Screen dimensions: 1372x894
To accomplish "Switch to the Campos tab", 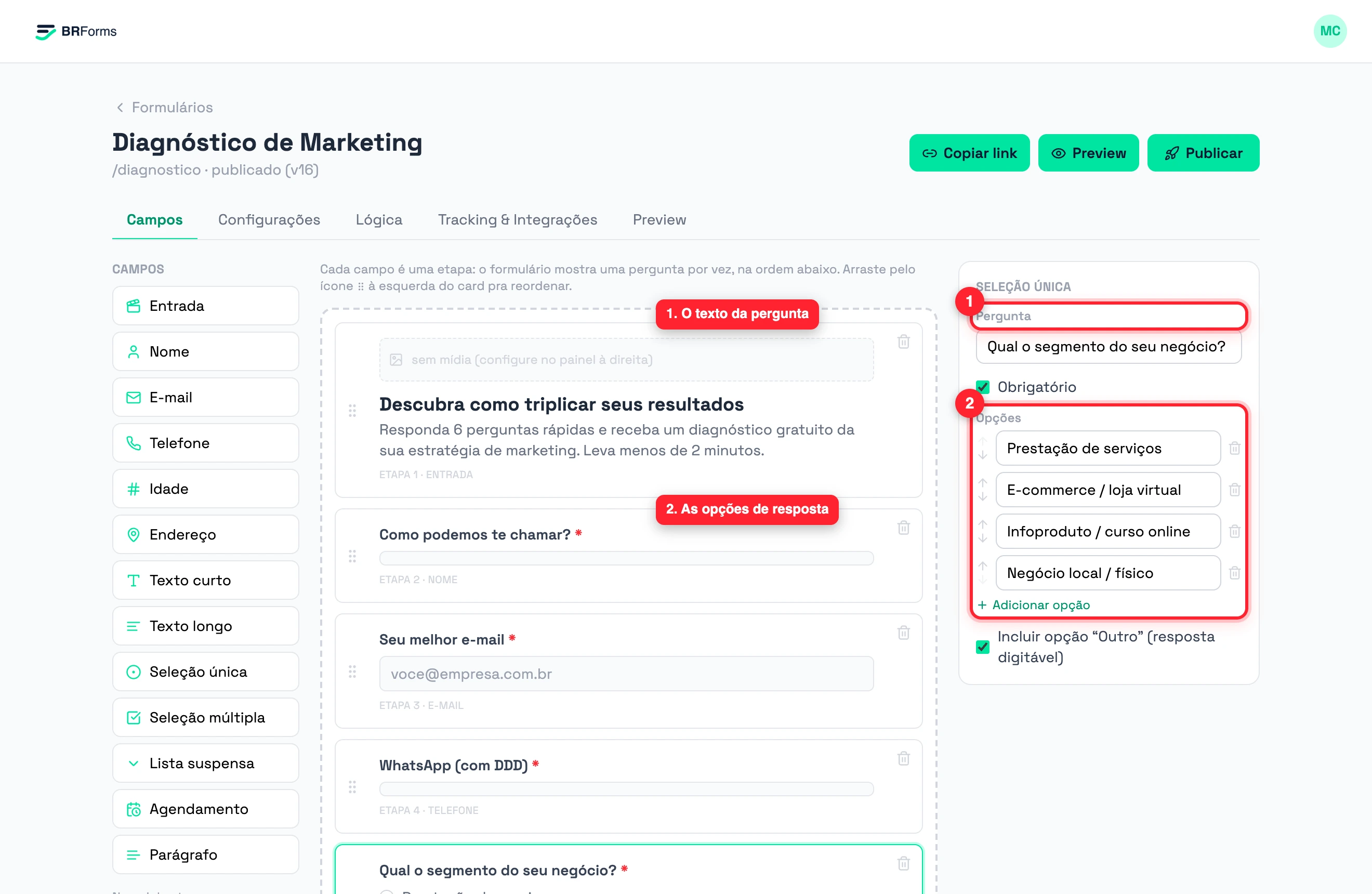I will [154, 220].
